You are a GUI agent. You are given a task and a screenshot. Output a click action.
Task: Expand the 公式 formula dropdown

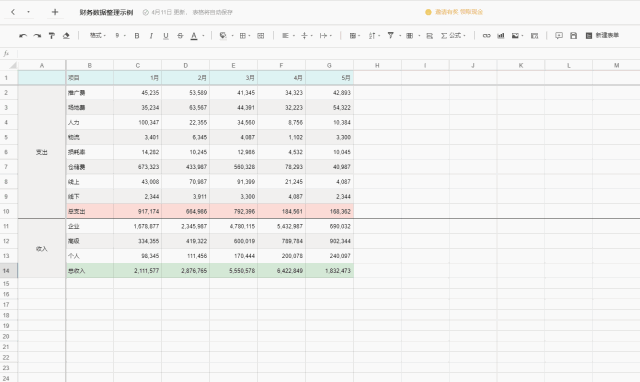click(x=453, y=36)
